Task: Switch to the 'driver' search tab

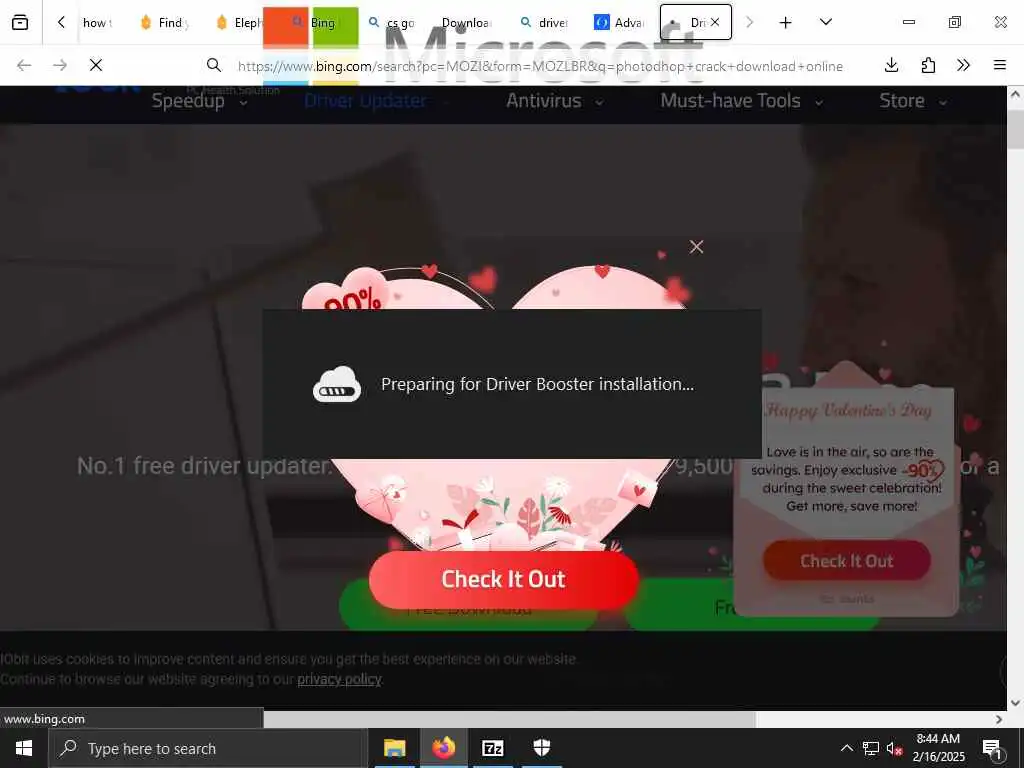Action: click(545, 22)
